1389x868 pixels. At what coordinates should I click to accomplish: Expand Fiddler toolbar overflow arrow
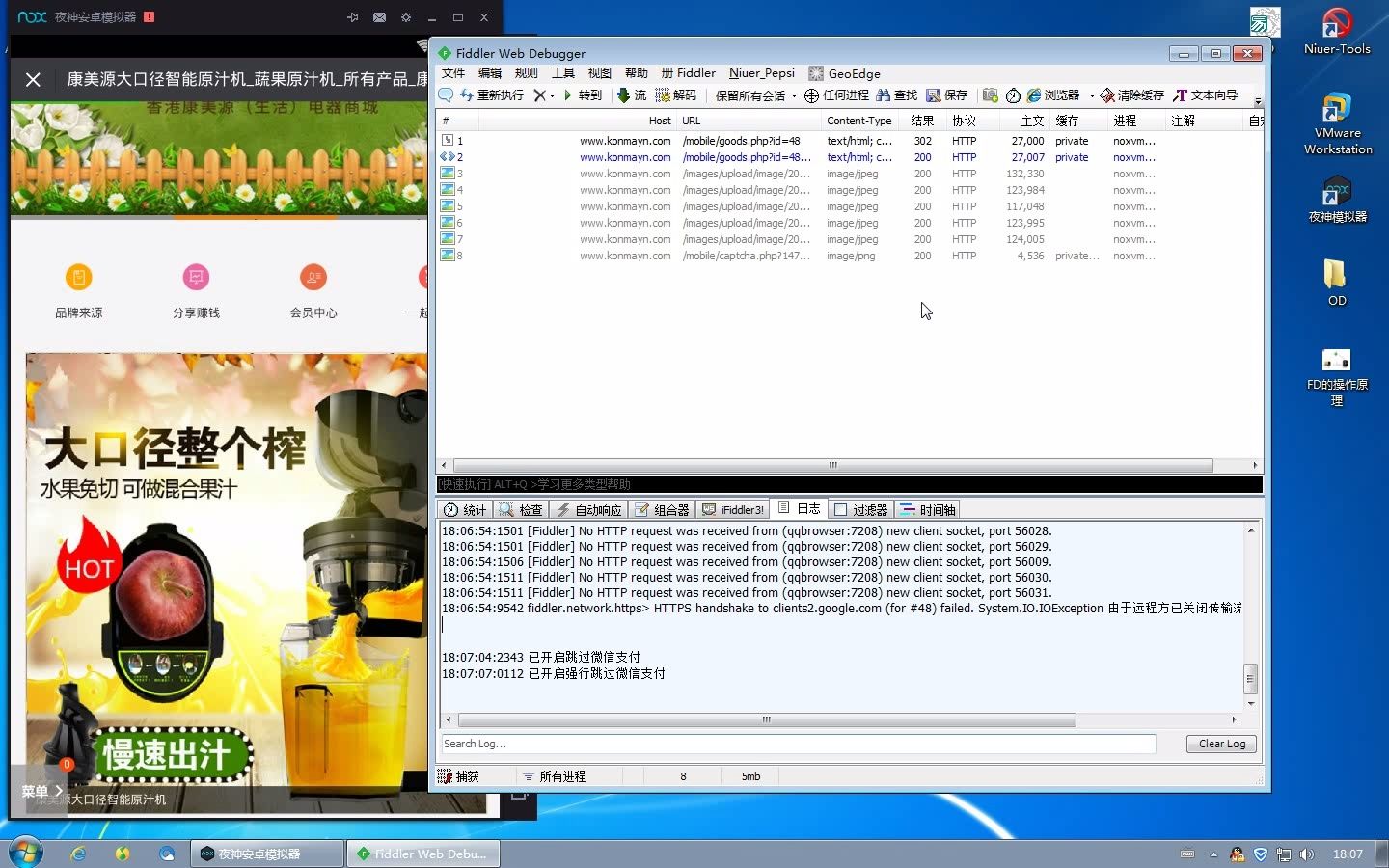click(1257, 100)
